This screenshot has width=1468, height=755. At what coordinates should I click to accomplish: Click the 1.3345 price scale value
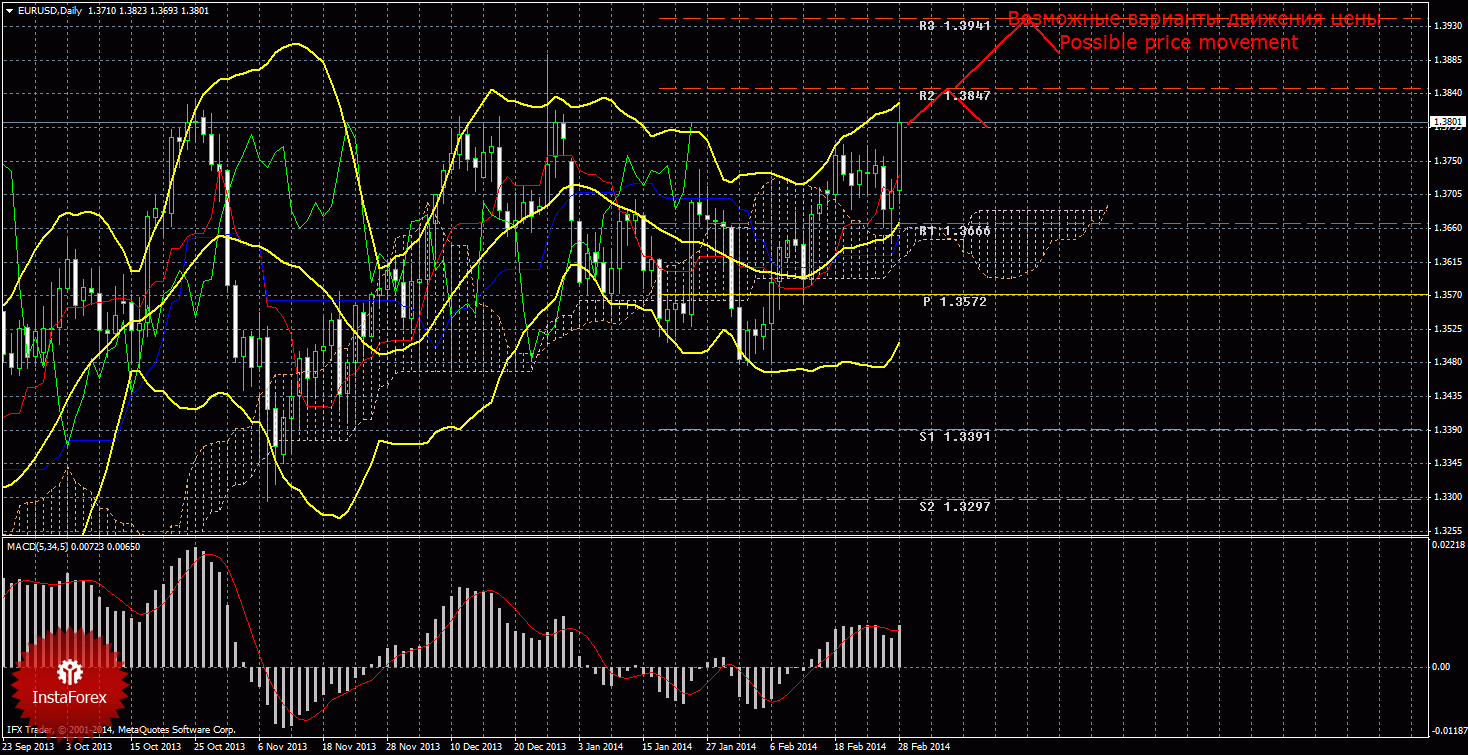coord(1447,463)
